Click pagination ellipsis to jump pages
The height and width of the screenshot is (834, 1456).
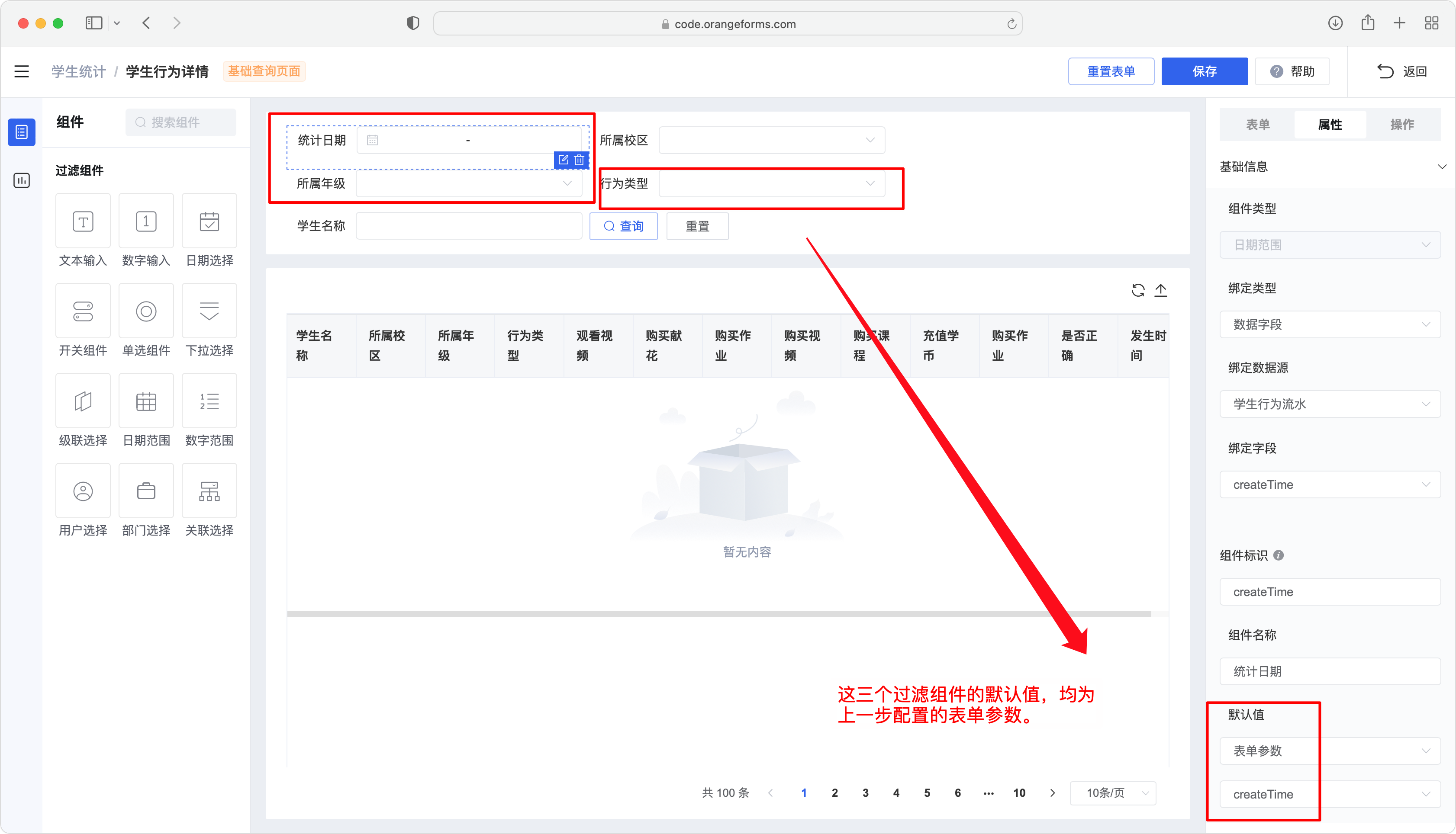point(988,793)
